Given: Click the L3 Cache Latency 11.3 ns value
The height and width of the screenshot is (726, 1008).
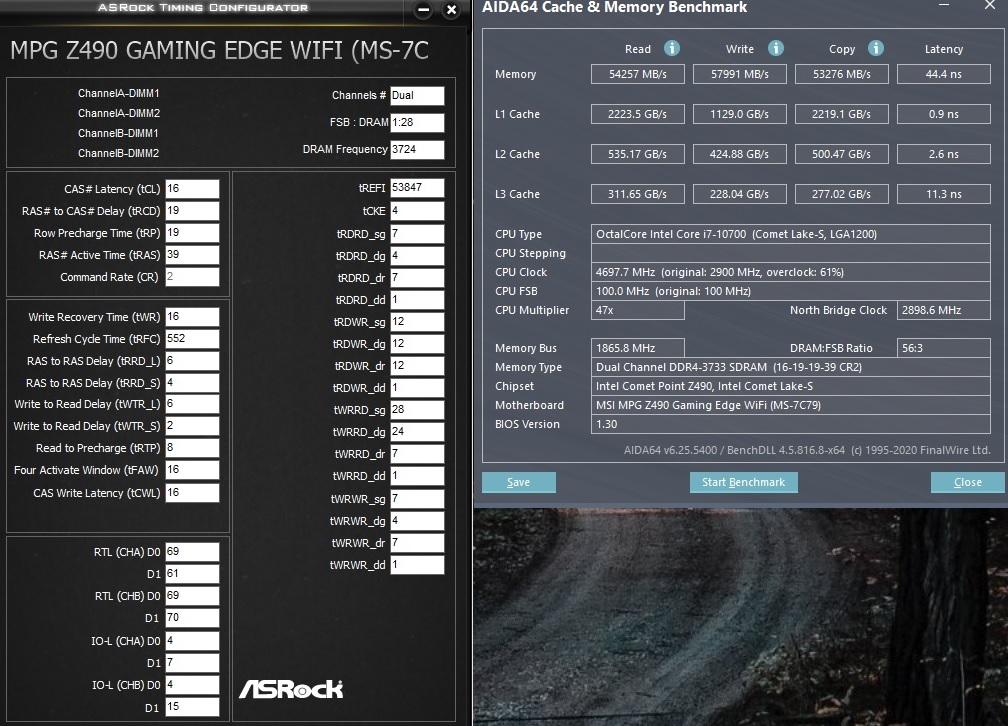Looking at the screenshot, I should point(944,194).
